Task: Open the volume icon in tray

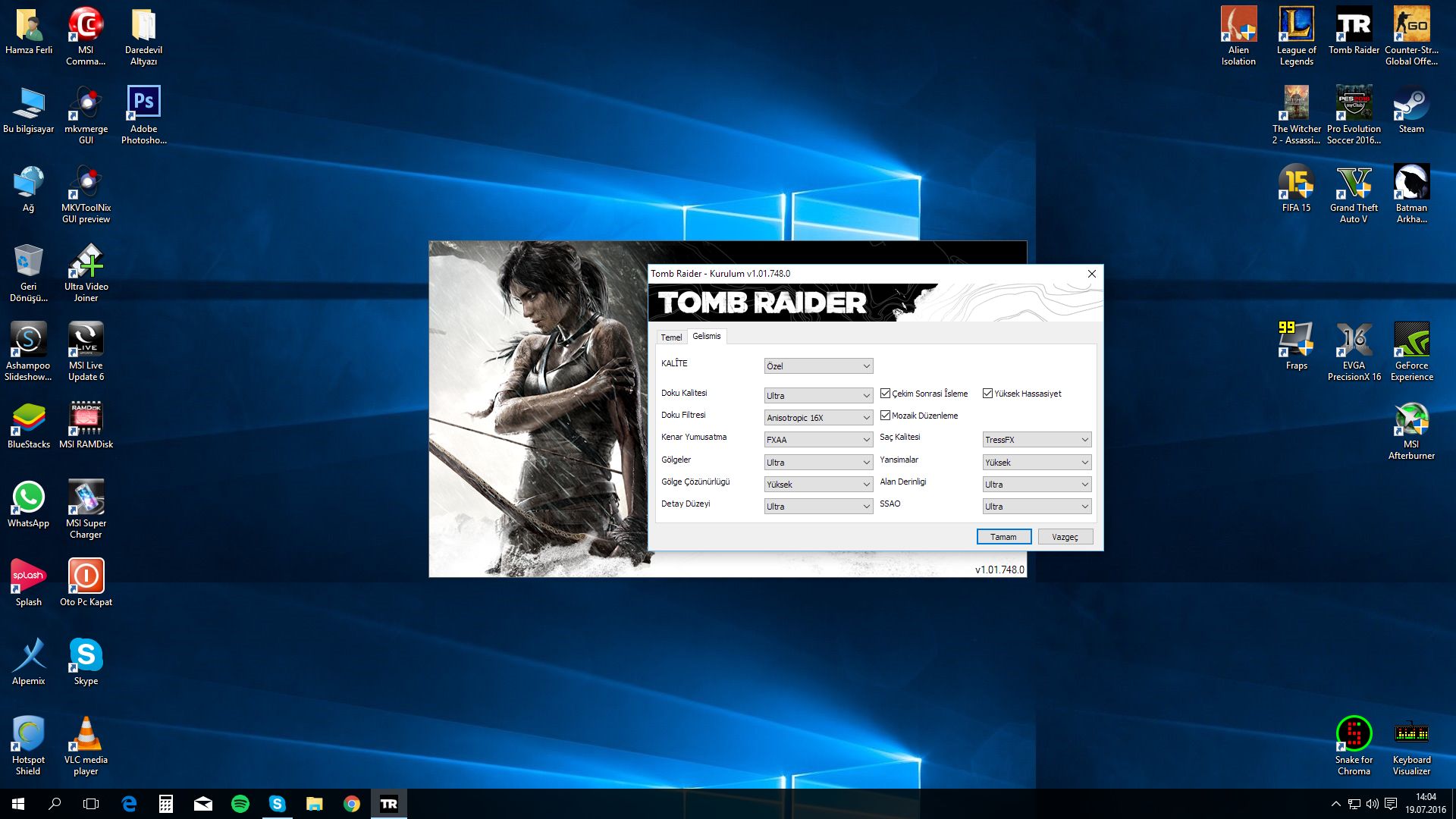Action: (x=1372, y=804)
